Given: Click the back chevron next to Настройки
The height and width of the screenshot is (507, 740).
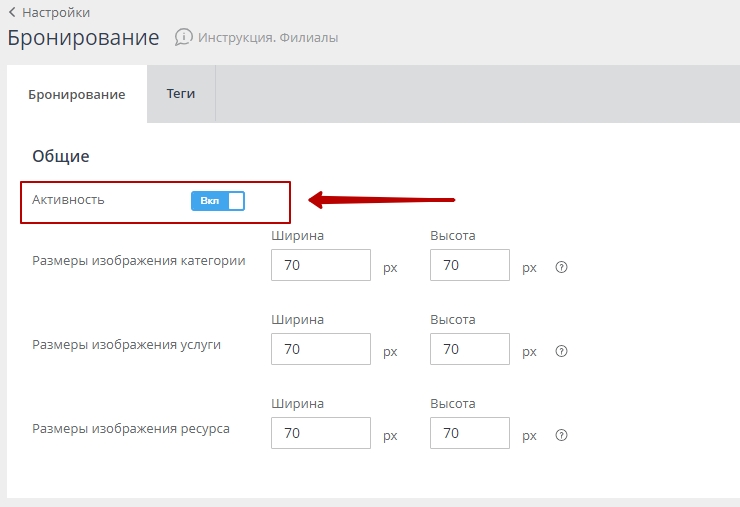Looking at the screenshot, I should (12, 13).
